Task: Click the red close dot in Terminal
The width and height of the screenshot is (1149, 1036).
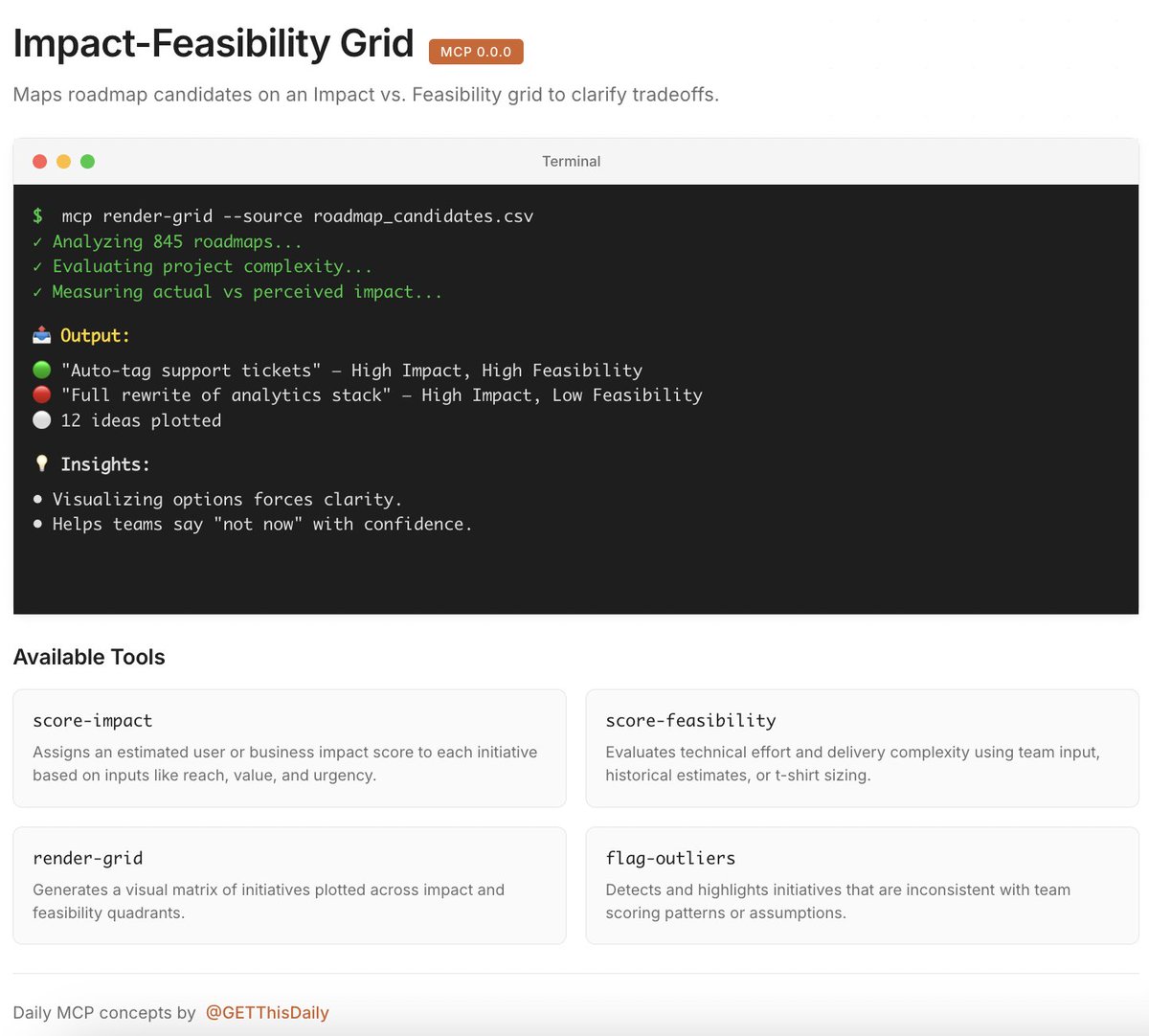Action: pos(39,162)
